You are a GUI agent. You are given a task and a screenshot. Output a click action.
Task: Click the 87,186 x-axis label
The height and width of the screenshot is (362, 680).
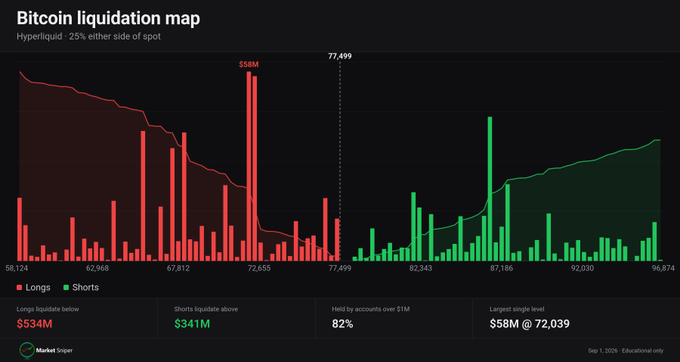pyautogui.click(x=501, y=268)
